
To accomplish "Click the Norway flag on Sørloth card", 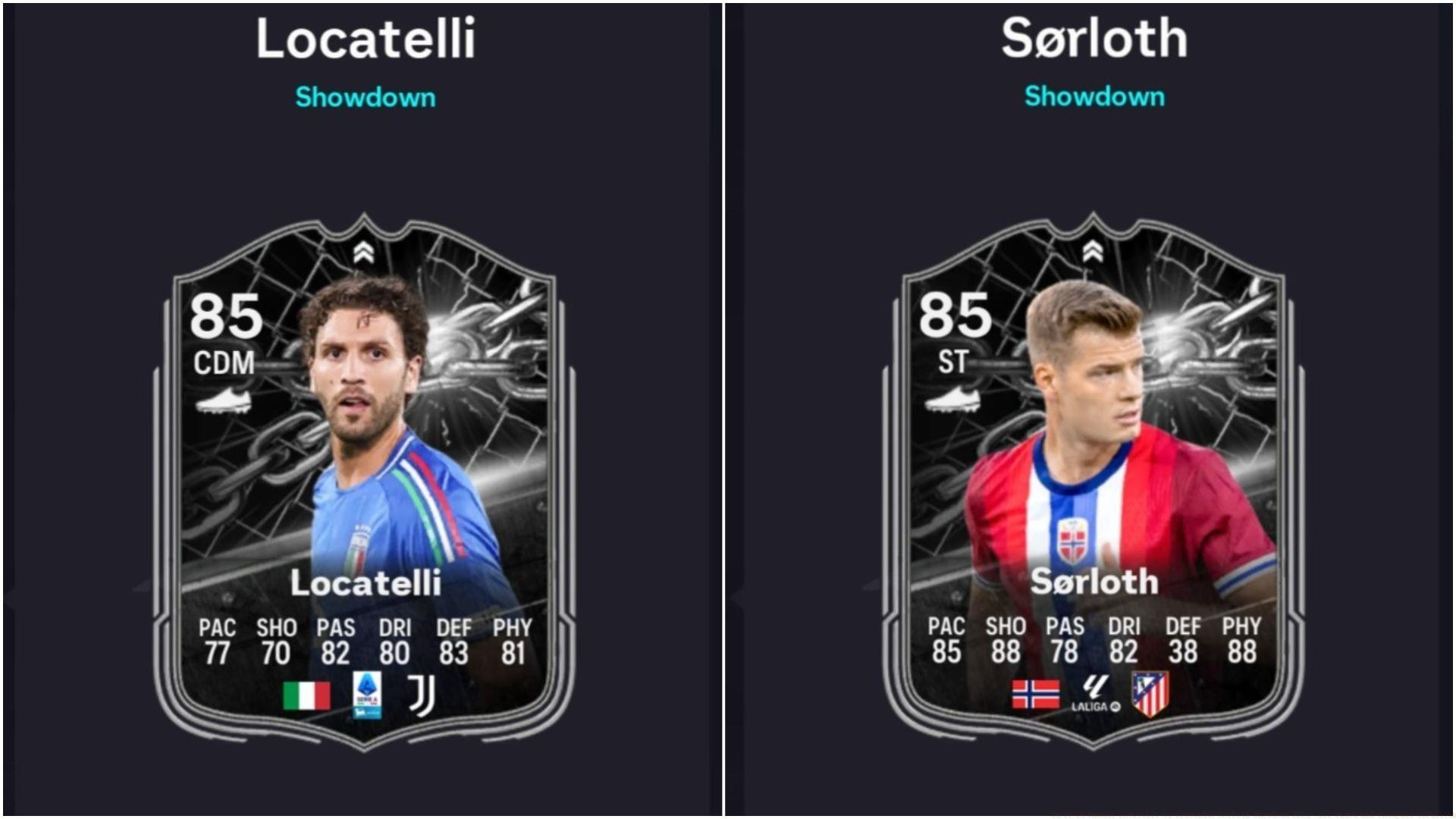I will pos(1036,694).
